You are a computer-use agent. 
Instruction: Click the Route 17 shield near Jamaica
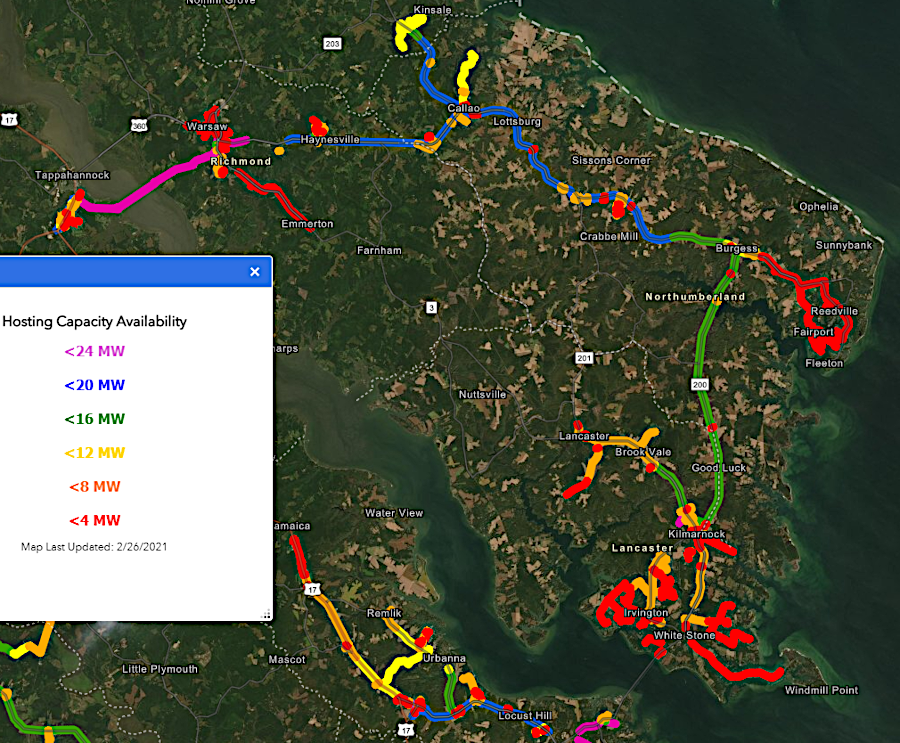[x=313, y=590]
